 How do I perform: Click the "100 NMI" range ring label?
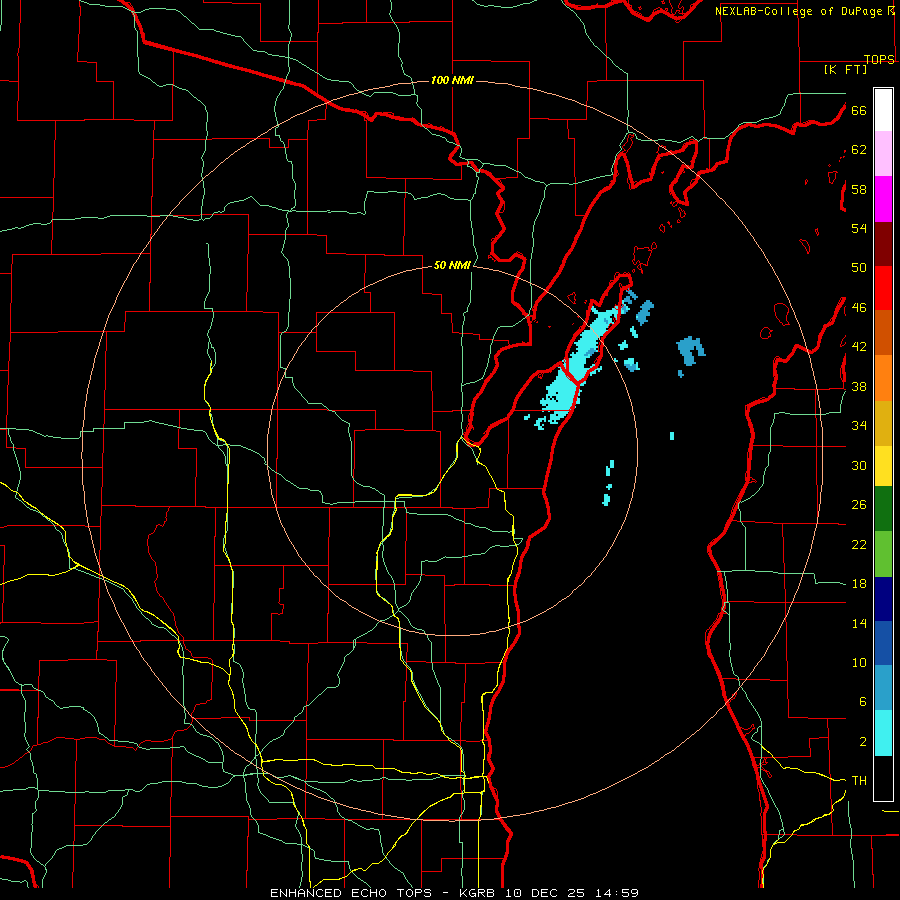pos(452,80)
